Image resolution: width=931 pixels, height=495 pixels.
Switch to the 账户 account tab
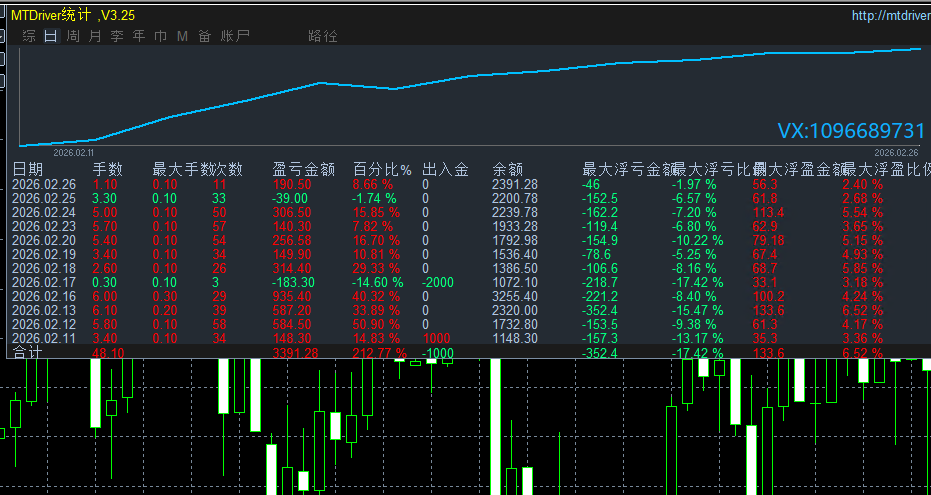[x=235, y=36]
